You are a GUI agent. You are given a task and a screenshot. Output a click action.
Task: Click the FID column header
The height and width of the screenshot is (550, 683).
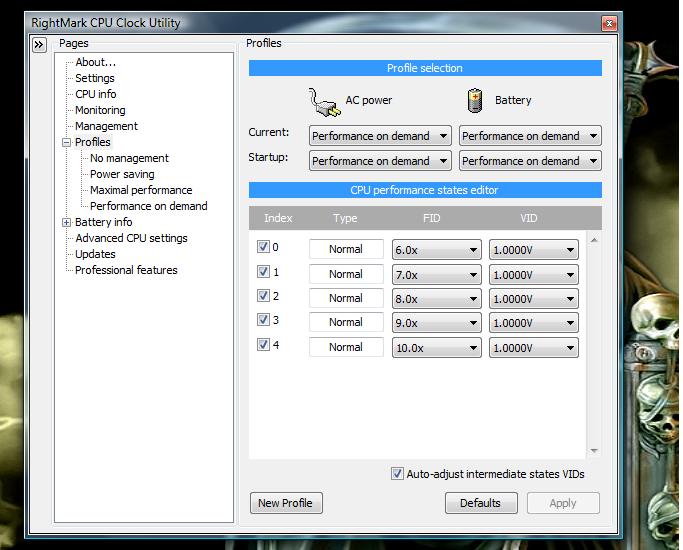(x=431, y=218)
